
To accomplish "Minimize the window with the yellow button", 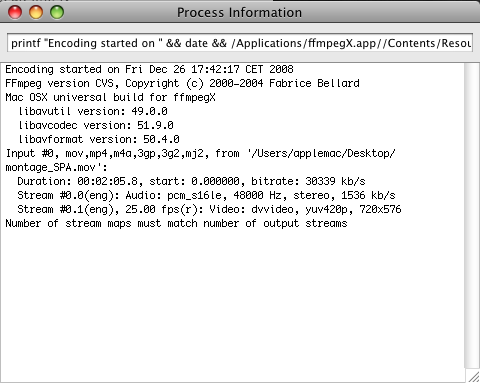I will pos(36,13).
